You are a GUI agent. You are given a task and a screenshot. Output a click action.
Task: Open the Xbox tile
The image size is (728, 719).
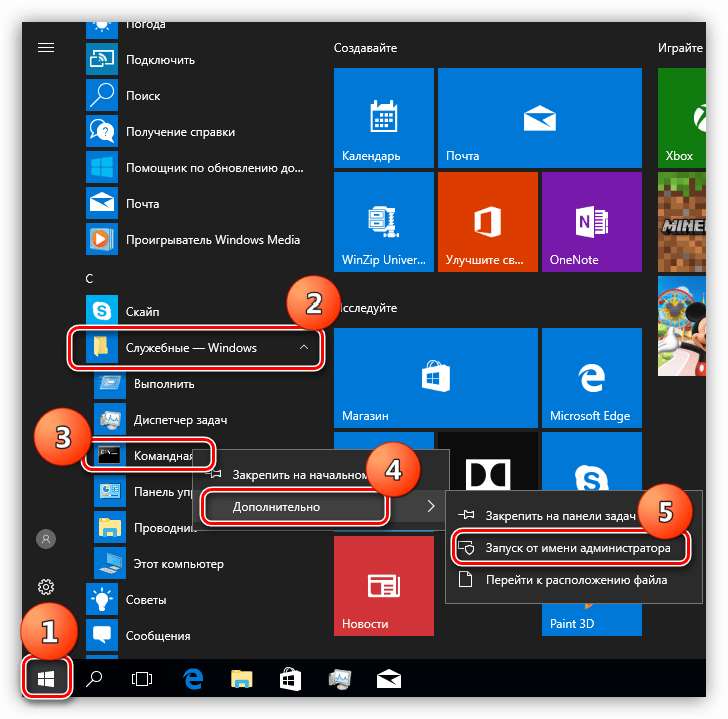click(682, 118)
